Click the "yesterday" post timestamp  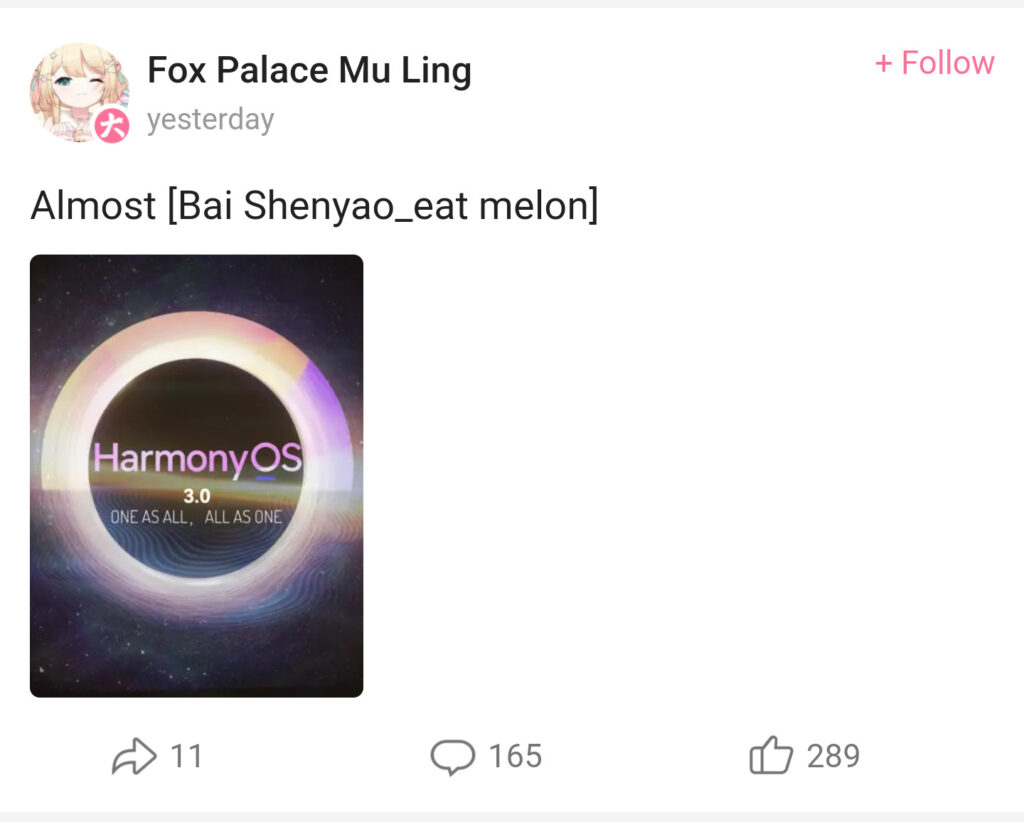(x=210, y=120)
